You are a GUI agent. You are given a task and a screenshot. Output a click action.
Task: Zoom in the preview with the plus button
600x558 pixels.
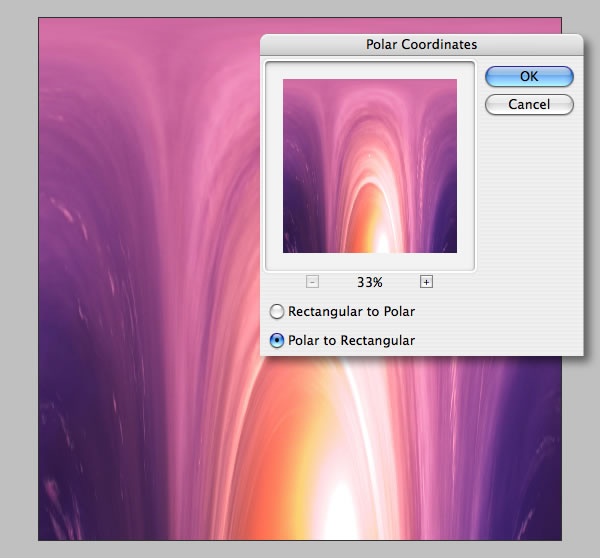pyautogui.click(x=426, y=282)
